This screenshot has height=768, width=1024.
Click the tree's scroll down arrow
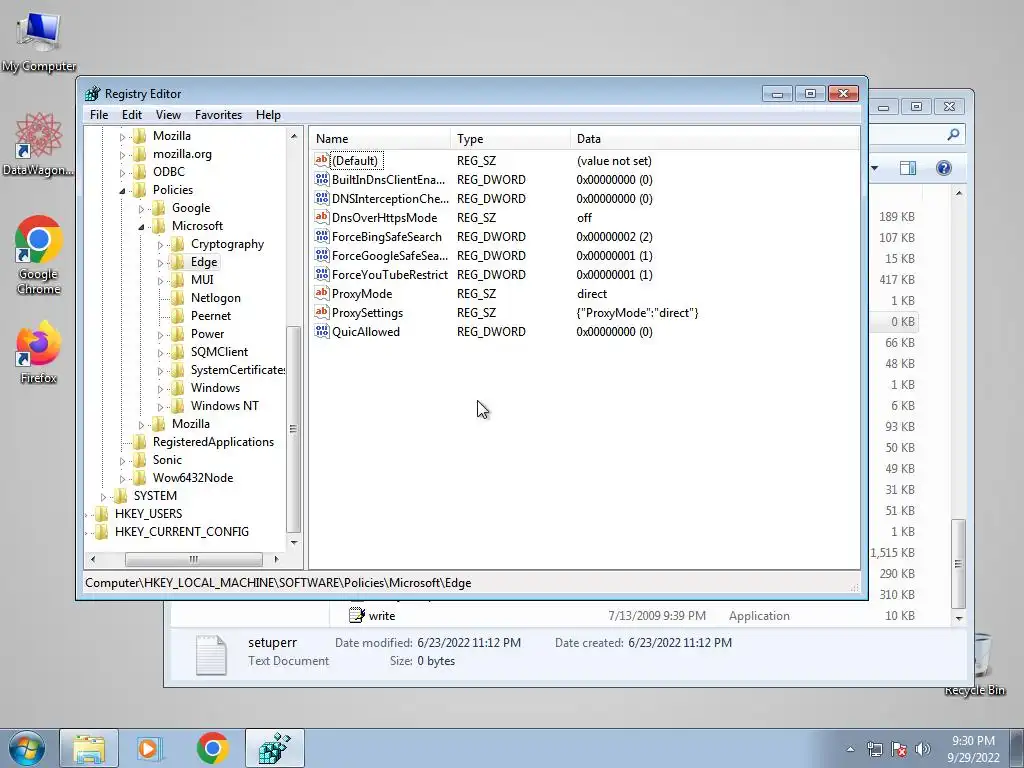[294, 543]
